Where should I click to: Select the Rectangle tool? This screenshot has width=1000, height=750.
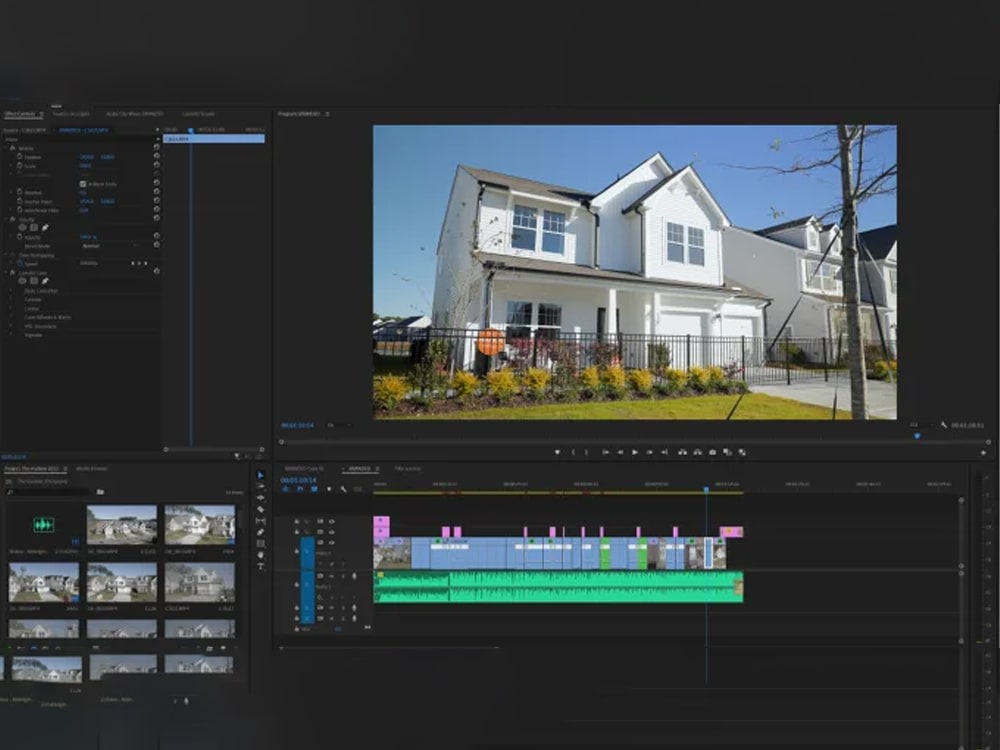(260, 544)
